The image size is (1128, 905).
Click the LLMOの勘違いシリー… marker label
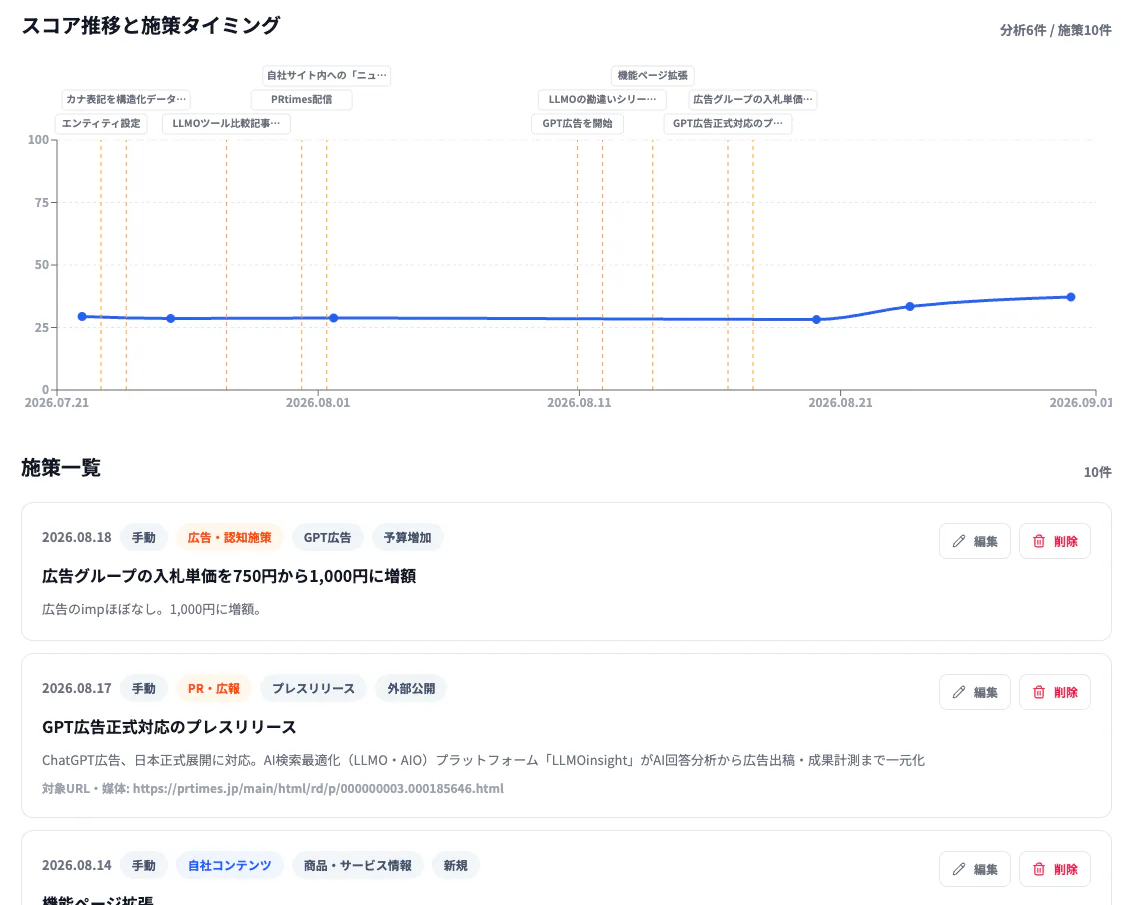click(602, 99)
